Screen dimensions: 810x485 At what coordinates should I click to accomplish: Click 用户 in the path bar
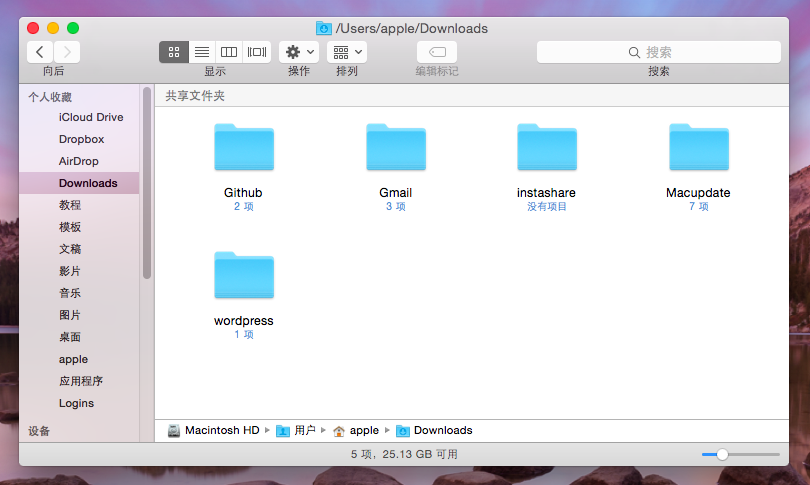click(x=296, y=430)
